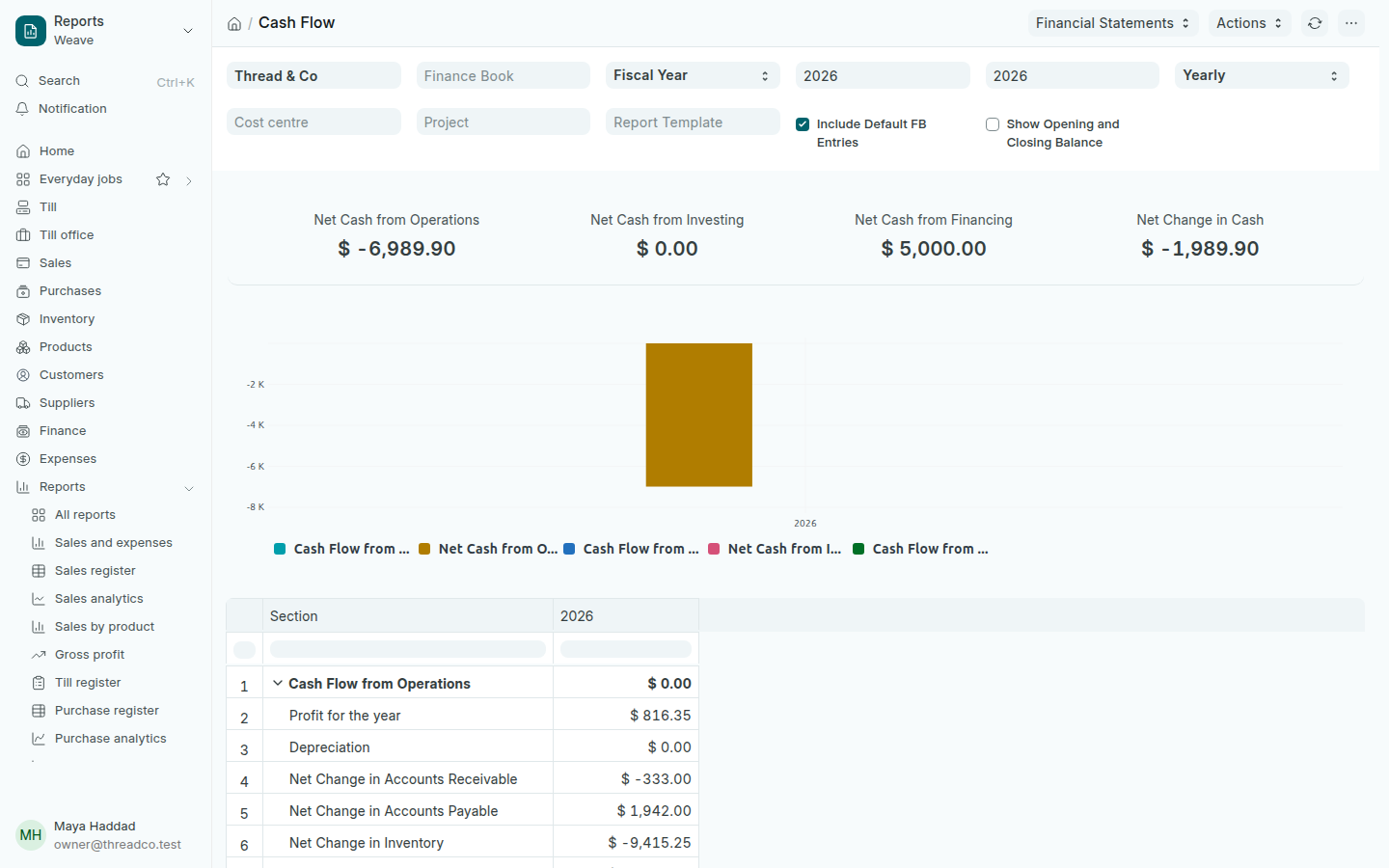Open Sales and expenses report
1389x868 pixels.
[113, 543]
